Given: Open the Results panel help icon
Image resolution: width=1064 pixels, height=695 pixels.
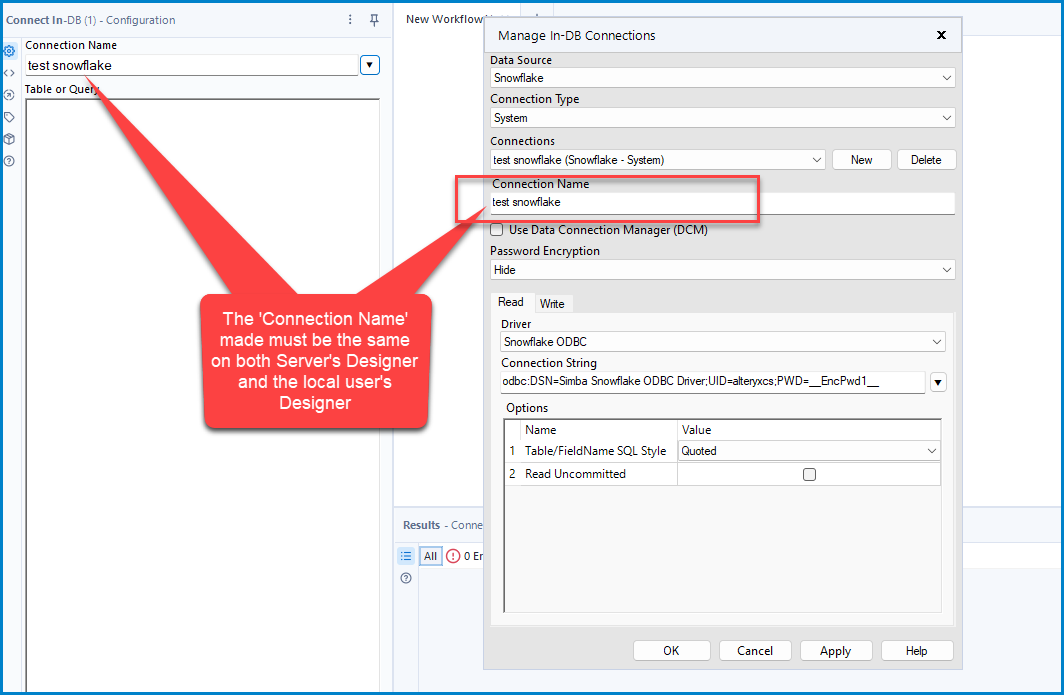Looking at the screenshot, I should 406,578.
